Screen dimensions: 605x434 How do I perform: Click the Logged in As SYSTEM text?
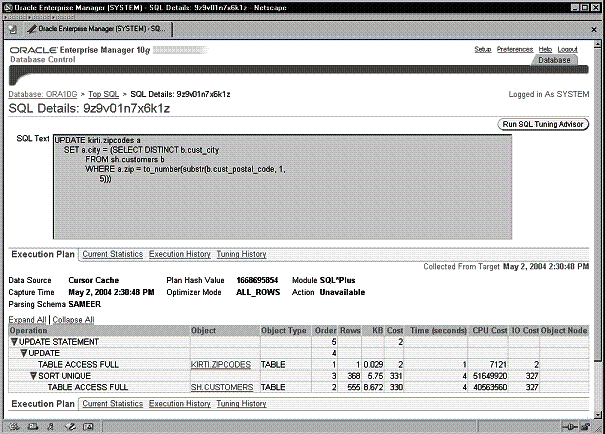click(x=549, y=94)
